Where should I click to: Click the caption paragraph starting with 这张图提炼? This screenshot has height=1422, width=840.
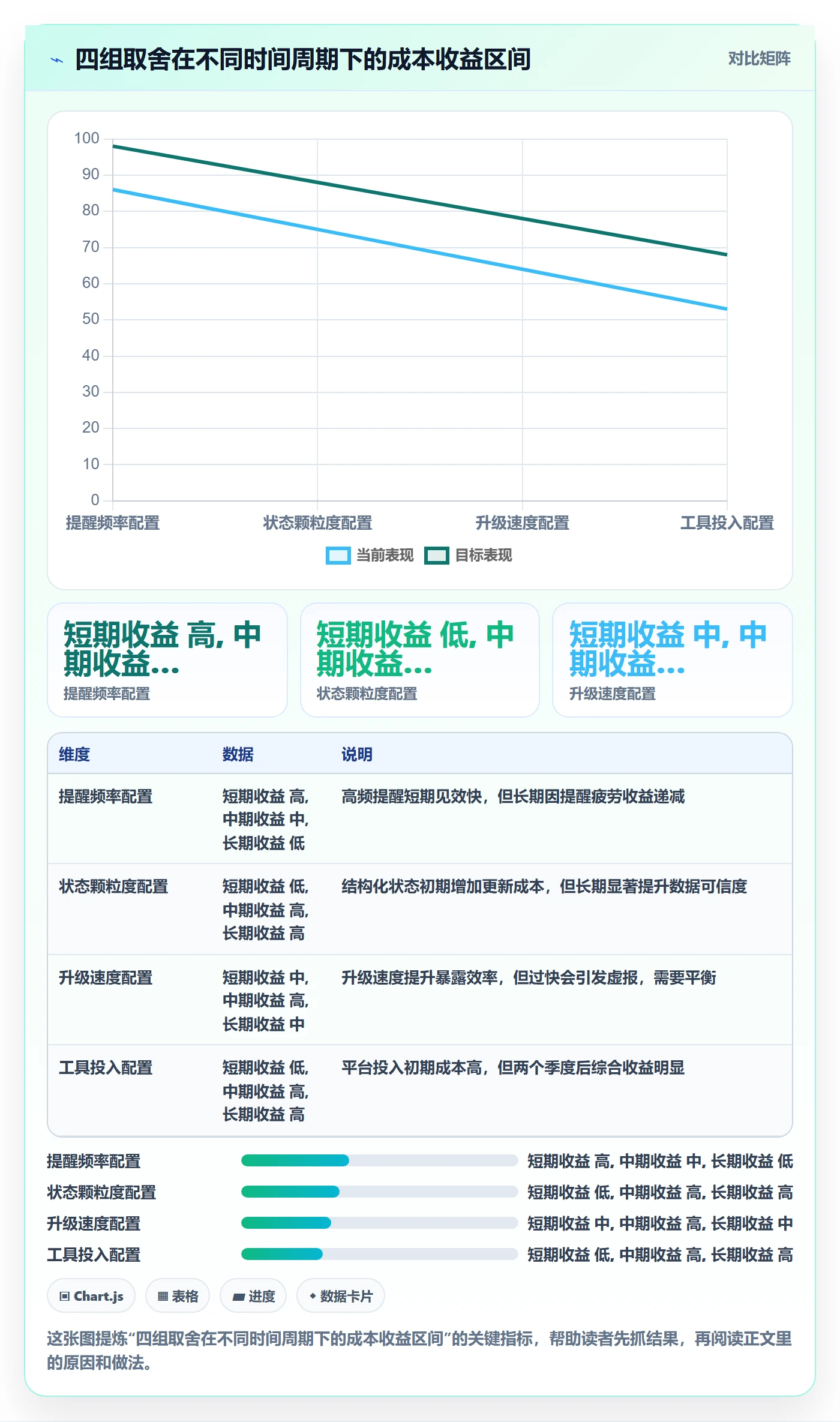tap(419, 1351)
